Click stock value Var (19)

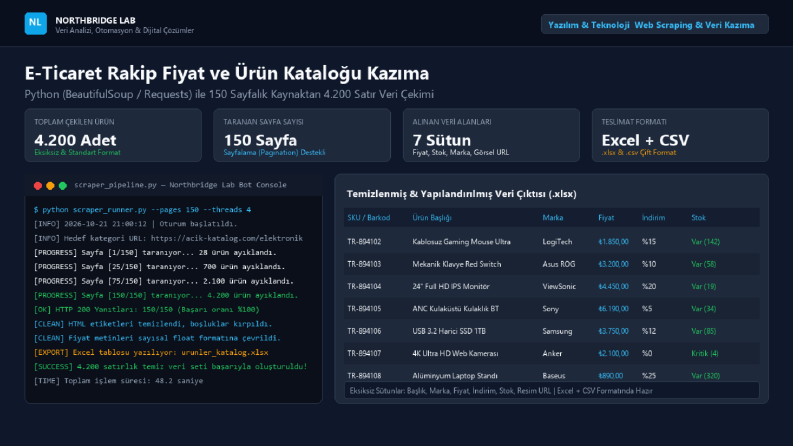coord(703,286)
